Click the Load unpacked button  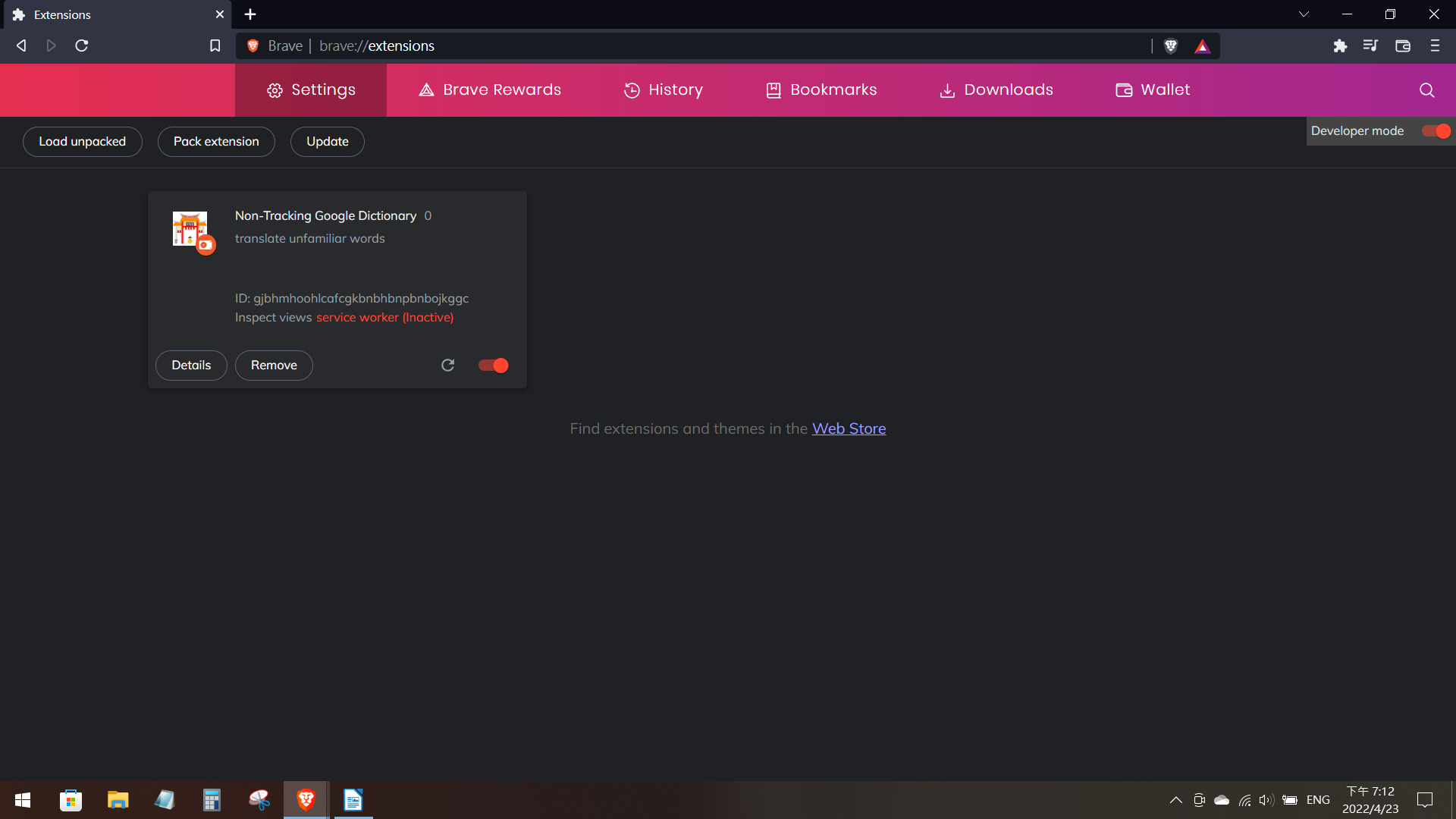coord(83,142)
